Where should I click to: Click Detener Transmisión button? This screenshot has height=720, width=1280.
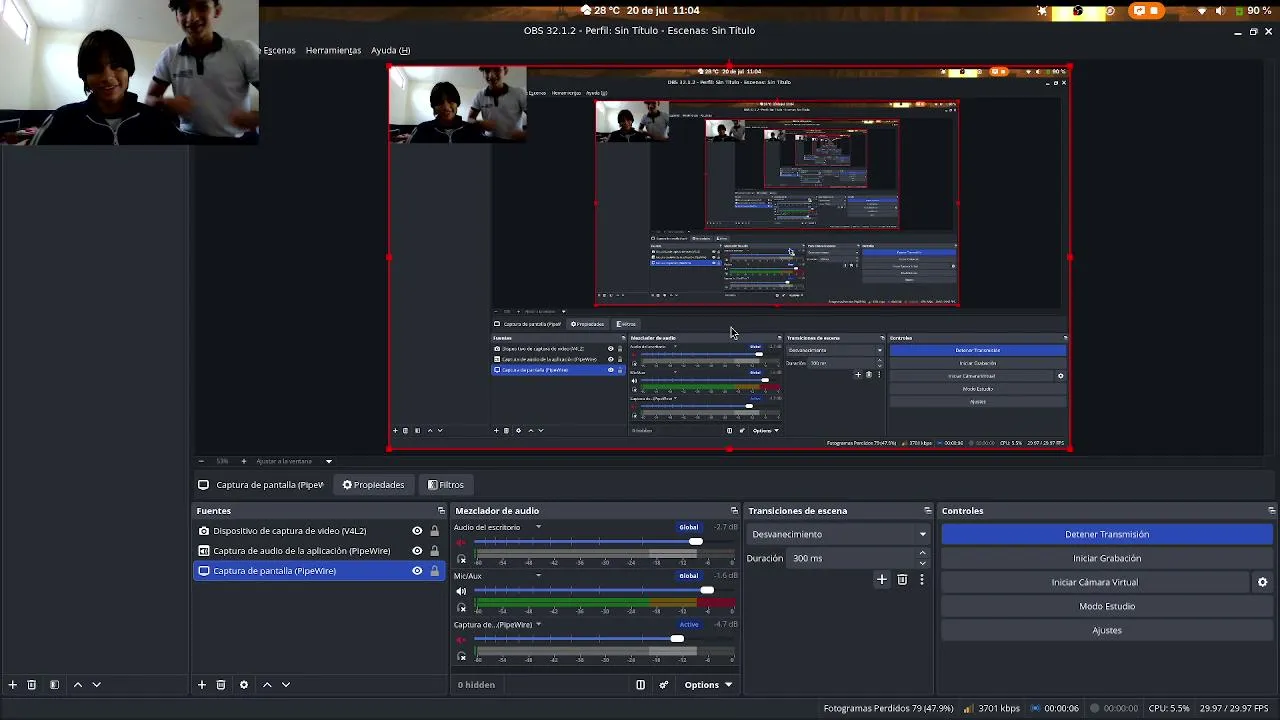(1107, 534)
